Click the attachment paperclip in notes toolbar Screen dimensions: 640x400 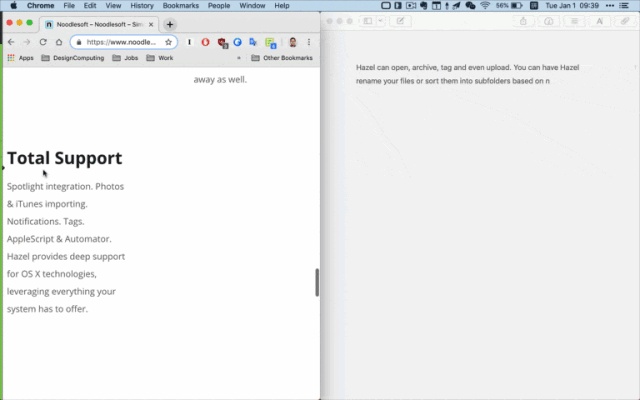[625, 21]
